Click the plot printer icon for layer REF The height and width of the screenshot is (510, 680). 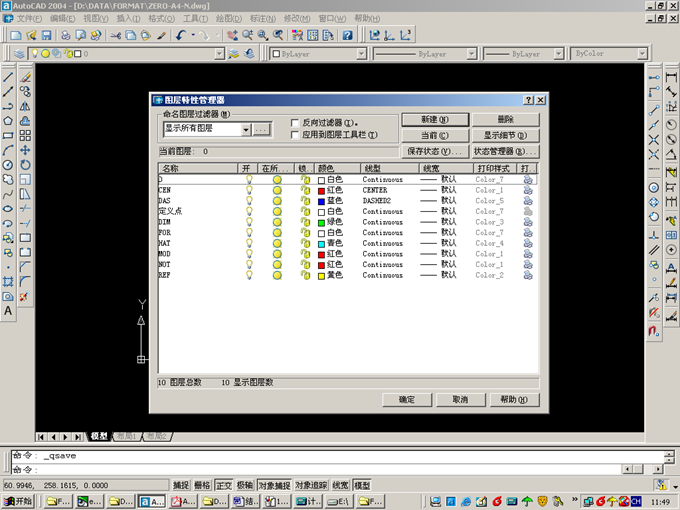coord(528,275)
